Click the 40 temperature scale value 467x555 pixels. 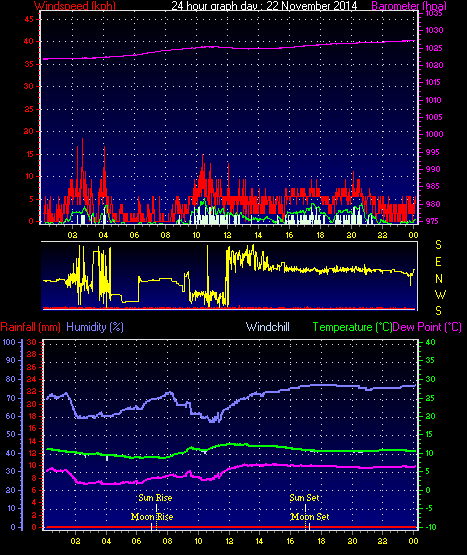coord(430,342)
